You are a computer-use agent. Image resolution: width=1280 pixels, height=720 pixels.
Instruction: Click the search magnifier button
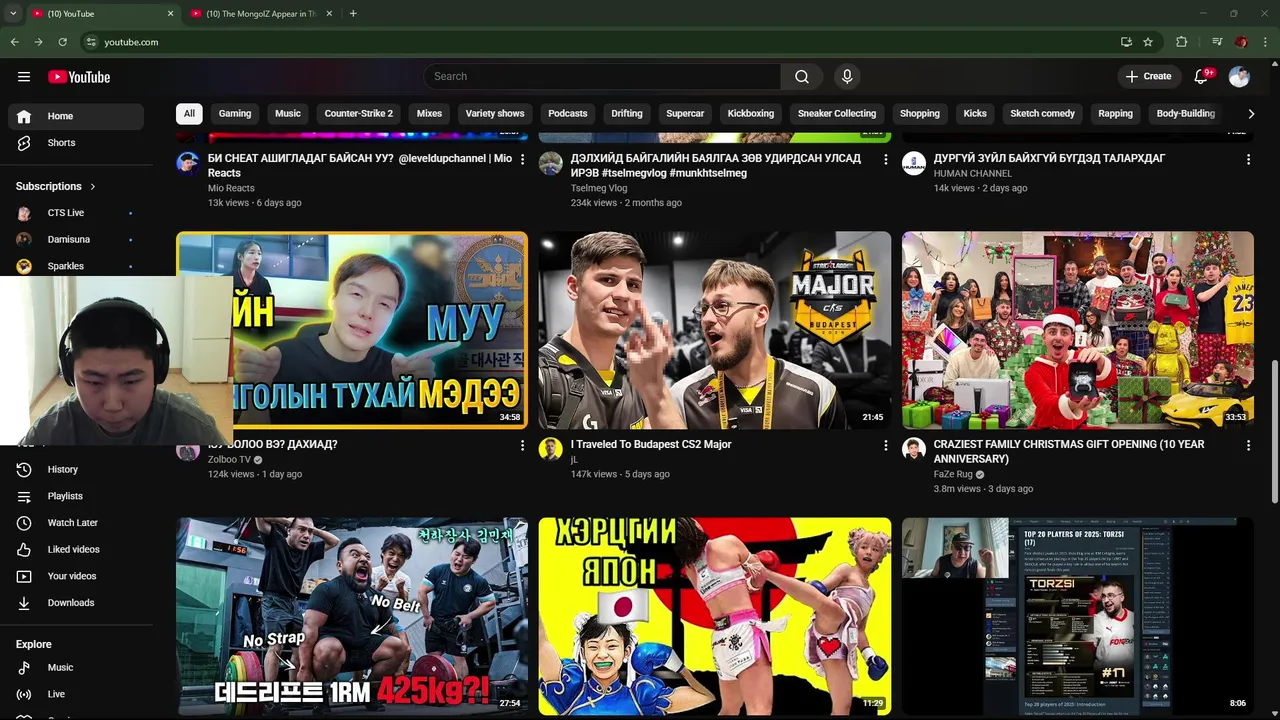(802, 77)
